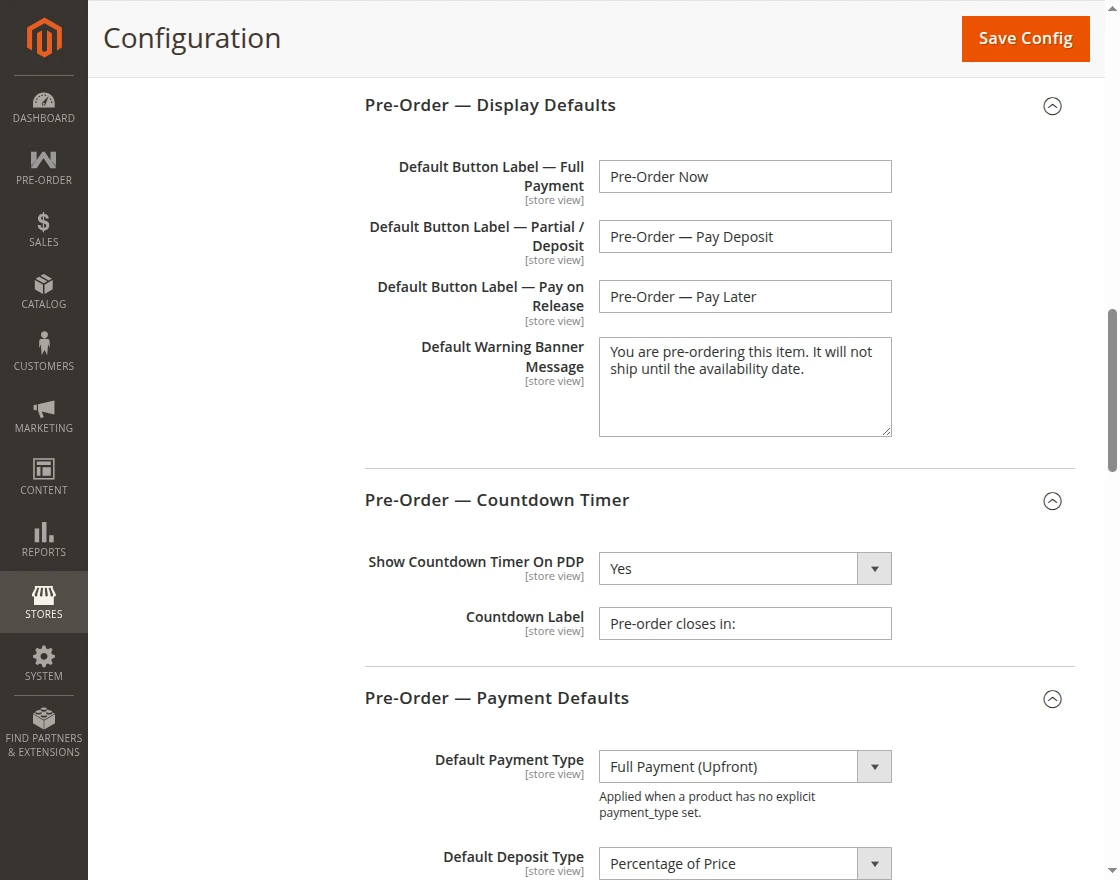Click 'Default Payment Type' label

pyautogui.click(x=509, y=759)
